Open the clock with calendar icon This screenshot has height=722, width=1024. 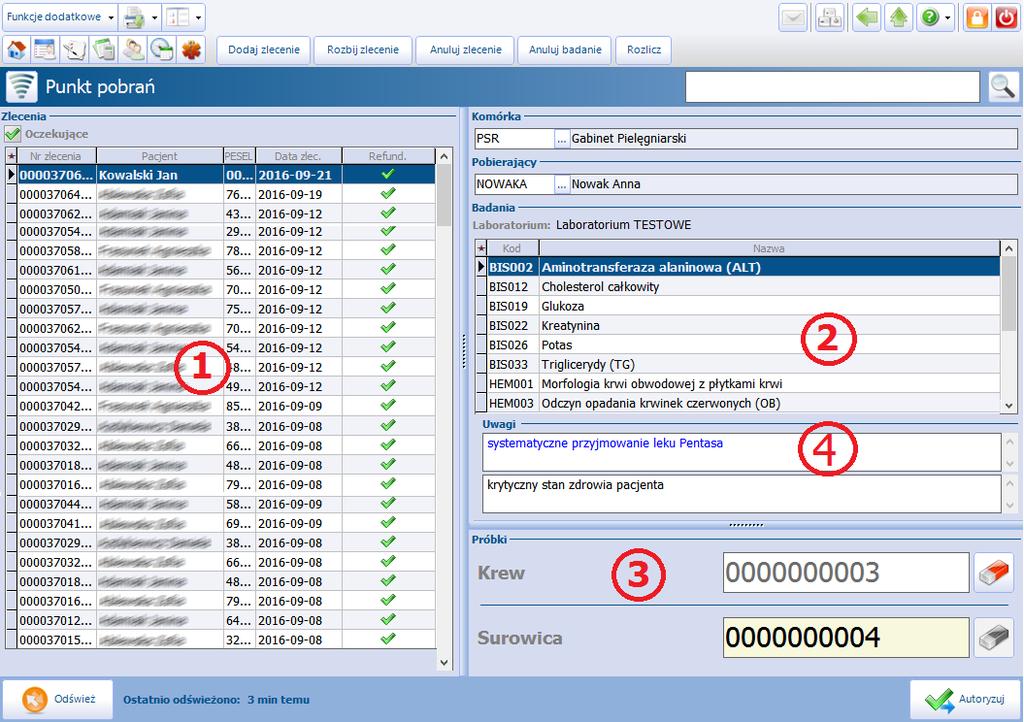[x=162, y=50]
